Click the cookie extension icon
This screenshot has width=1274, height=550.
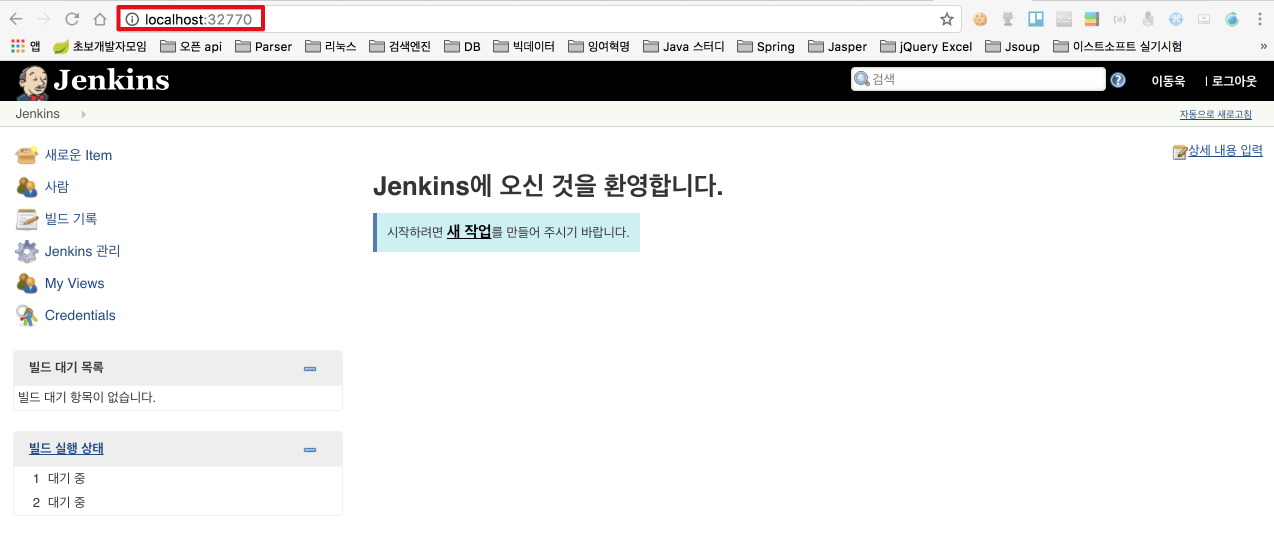click(x=981, y=19)
